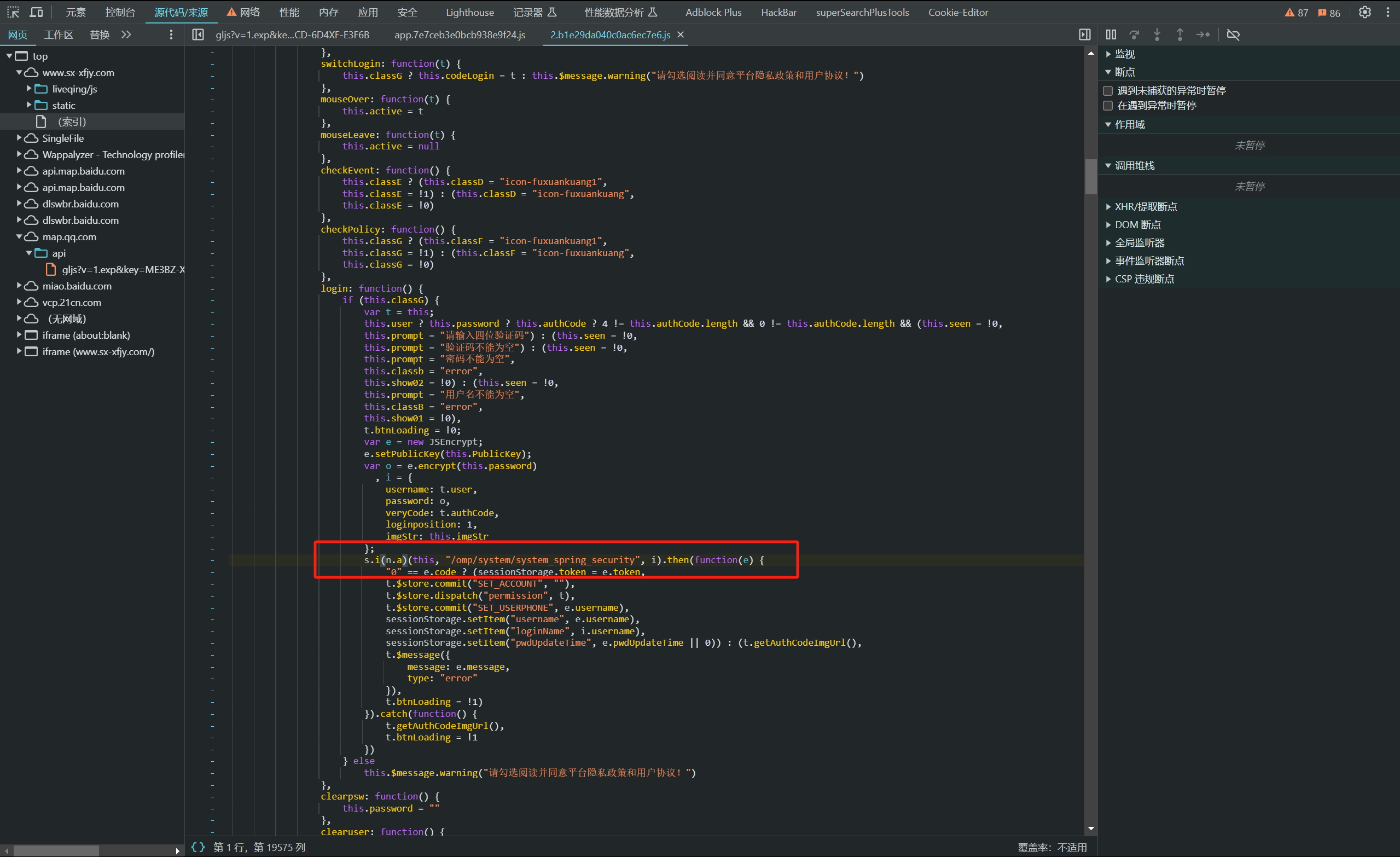Click the issues count 86 indicator

1329,13
